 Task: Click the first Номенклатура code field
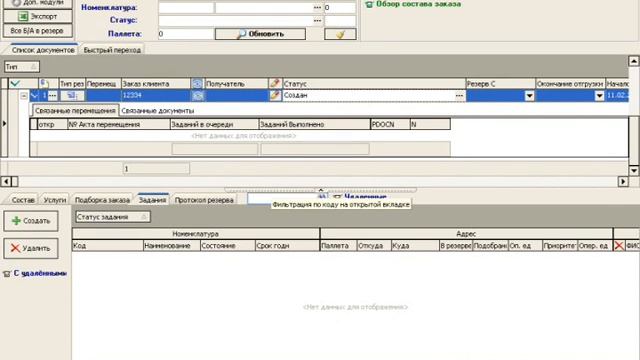click(x=186, y=7)
